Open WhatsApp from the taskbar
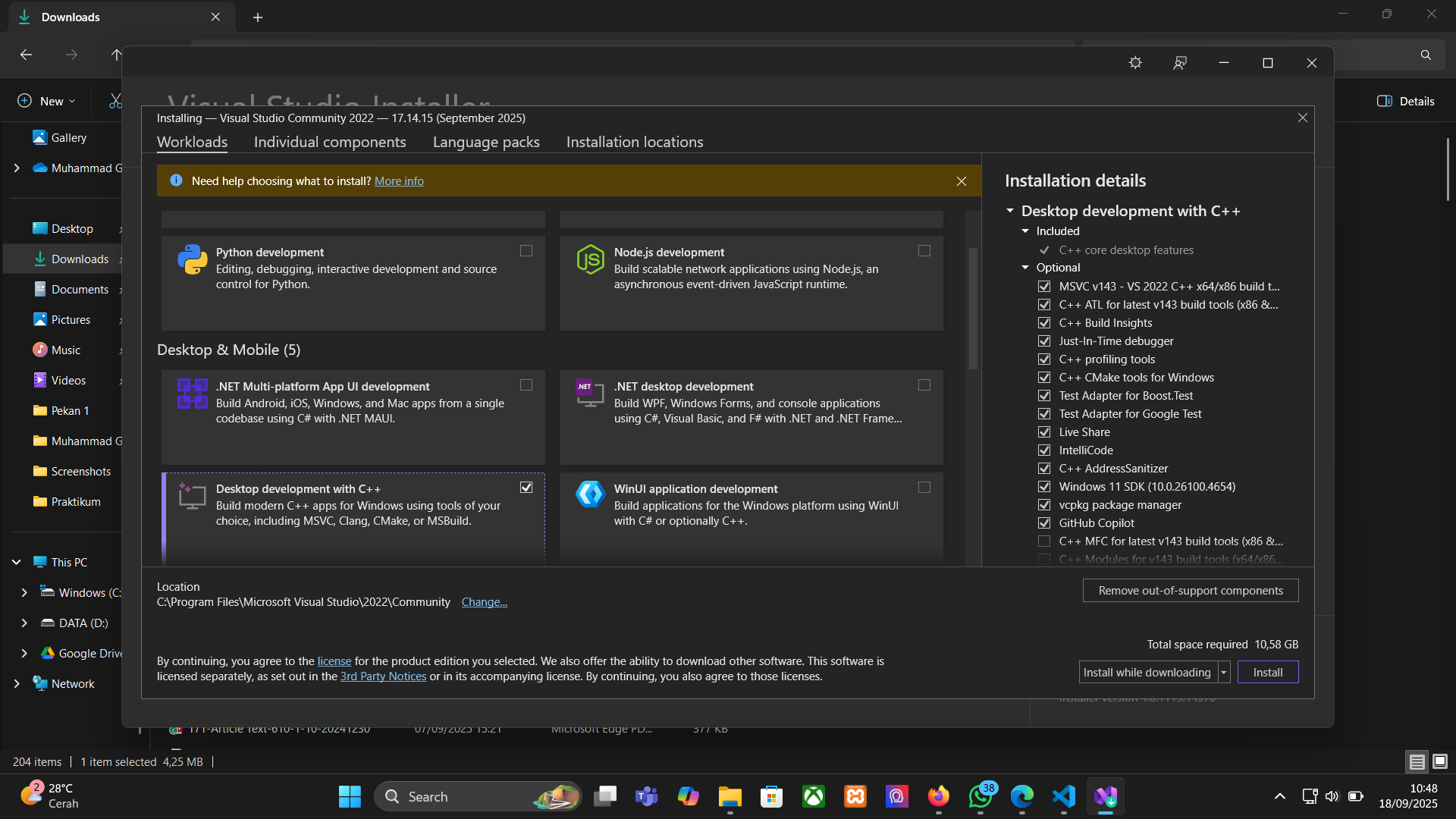The image size is (1456, 819). coord(980,796)
